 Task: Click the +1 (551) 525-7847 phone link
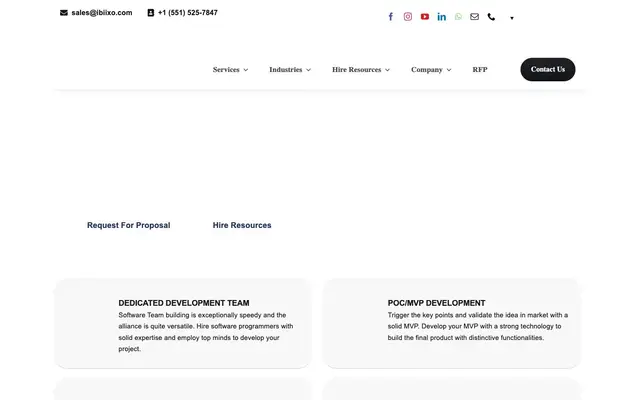188,13
